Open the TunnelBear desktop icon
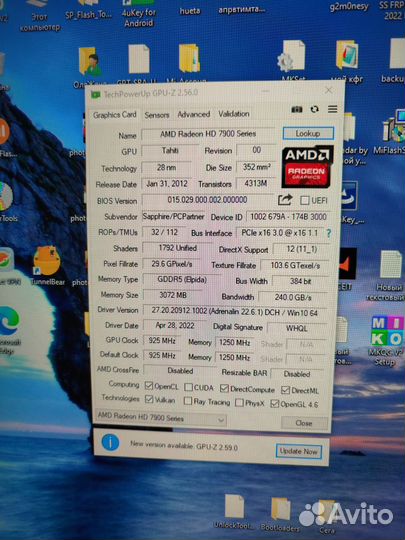 click(x=47, y=265)
